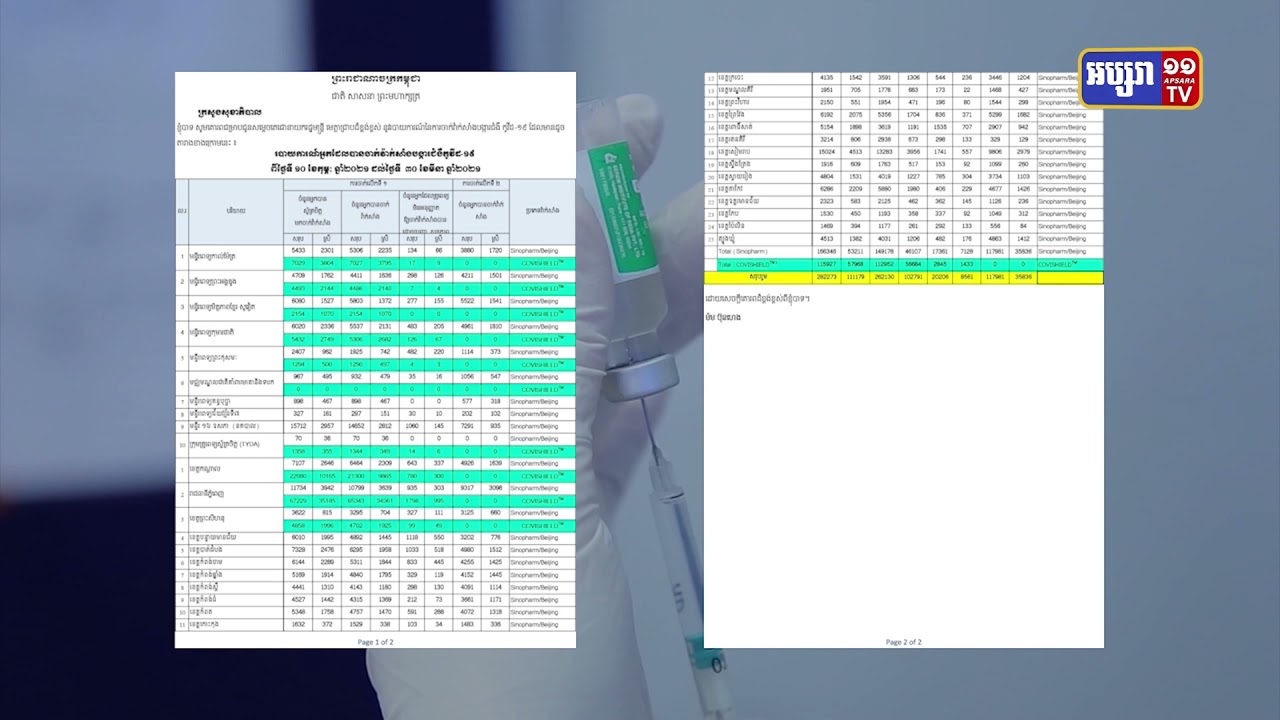The width and height of the screenshot is (1280, 720).
Task: Click row 1 first value 5433
Action: click(298, 249)
